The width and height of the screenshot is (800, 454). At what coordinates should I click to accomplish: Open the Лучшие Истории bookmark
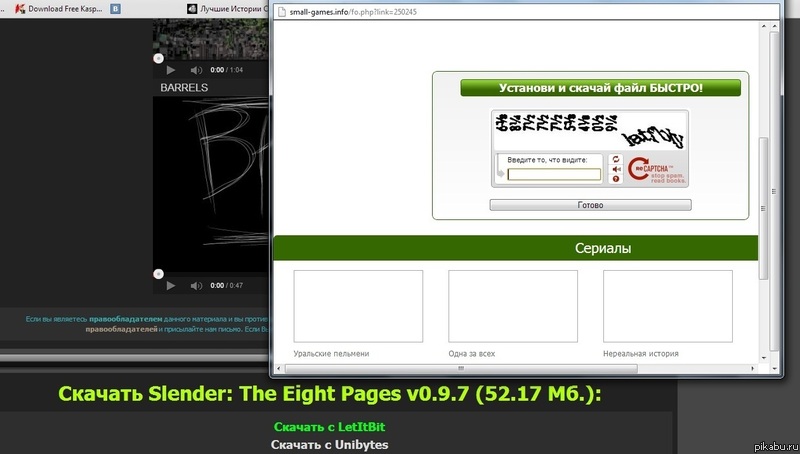pos(228,9)
